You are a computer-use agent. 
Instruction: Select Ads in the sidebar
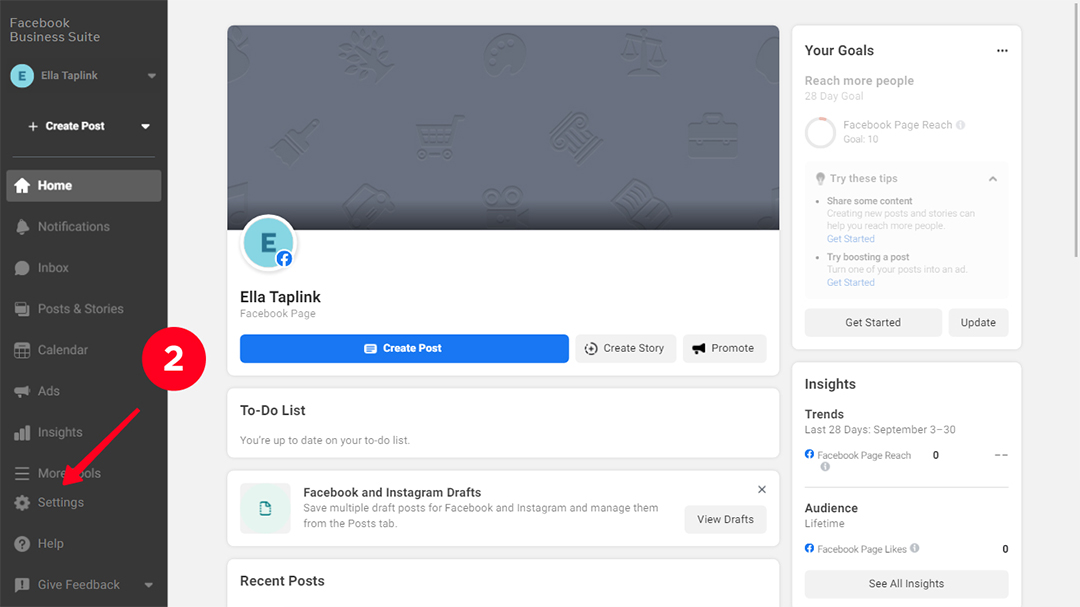83,391
